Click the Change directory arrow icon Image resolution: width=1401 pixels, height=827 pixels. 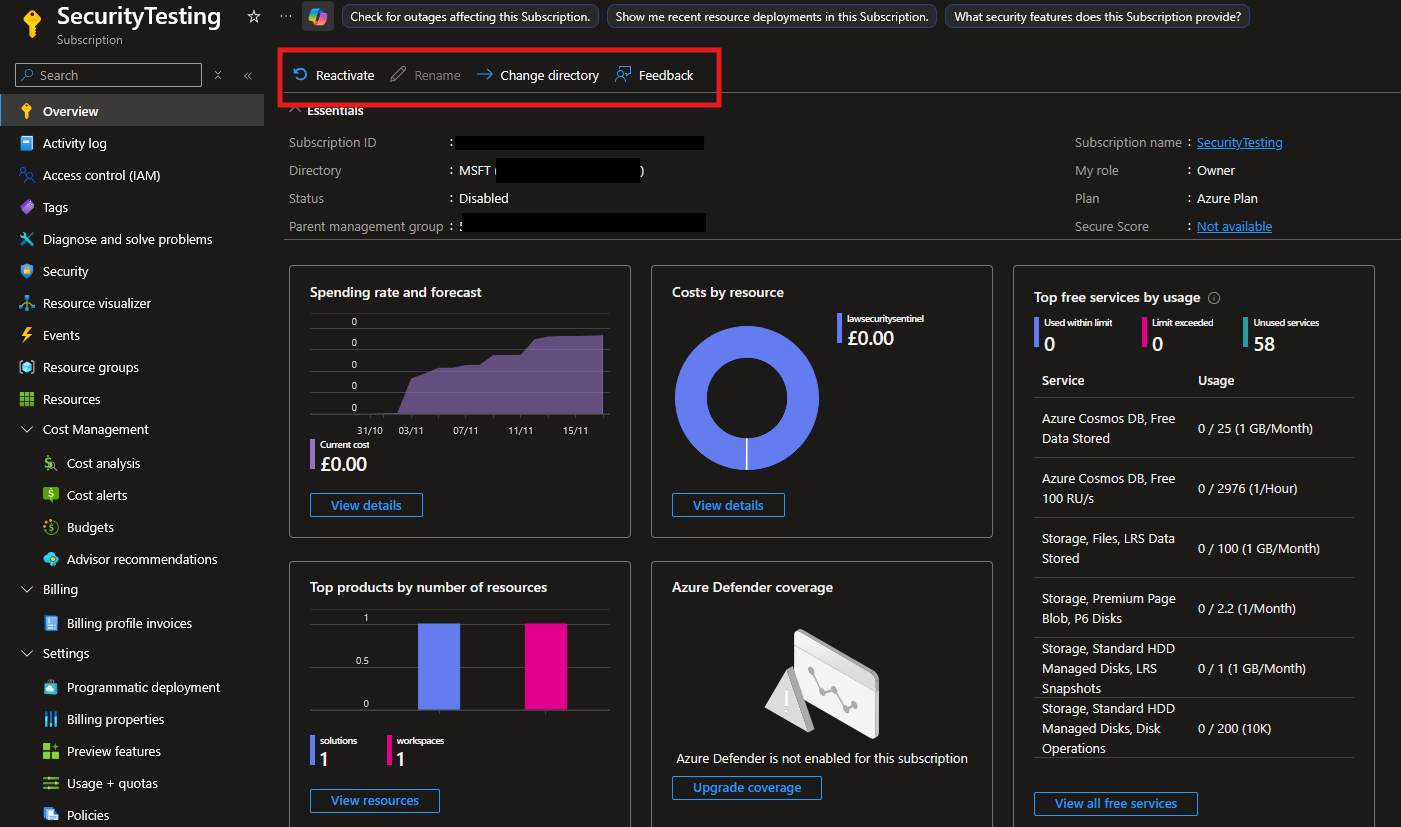484,75
